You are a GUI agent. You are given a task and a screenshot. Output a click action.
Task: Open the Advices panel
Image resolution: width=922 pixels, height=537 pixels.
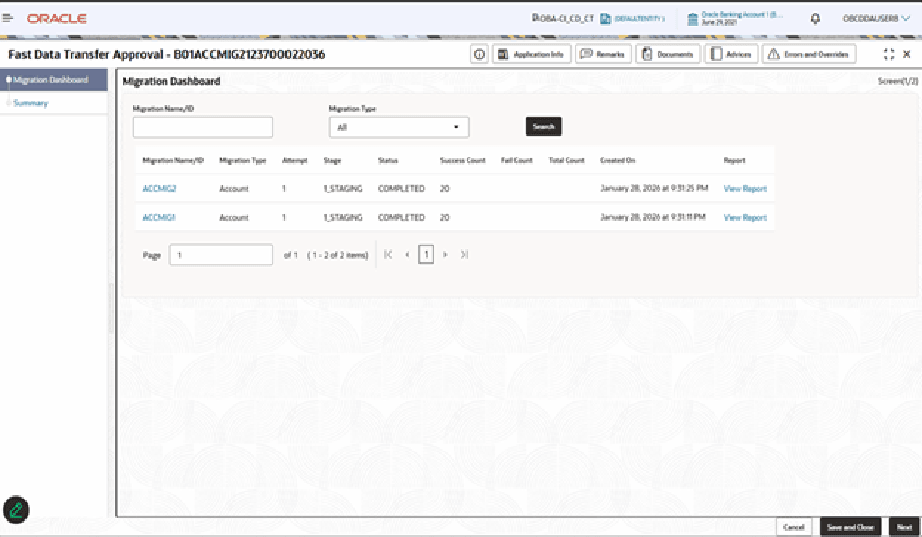pyautogui.click(x=731, y=54)
